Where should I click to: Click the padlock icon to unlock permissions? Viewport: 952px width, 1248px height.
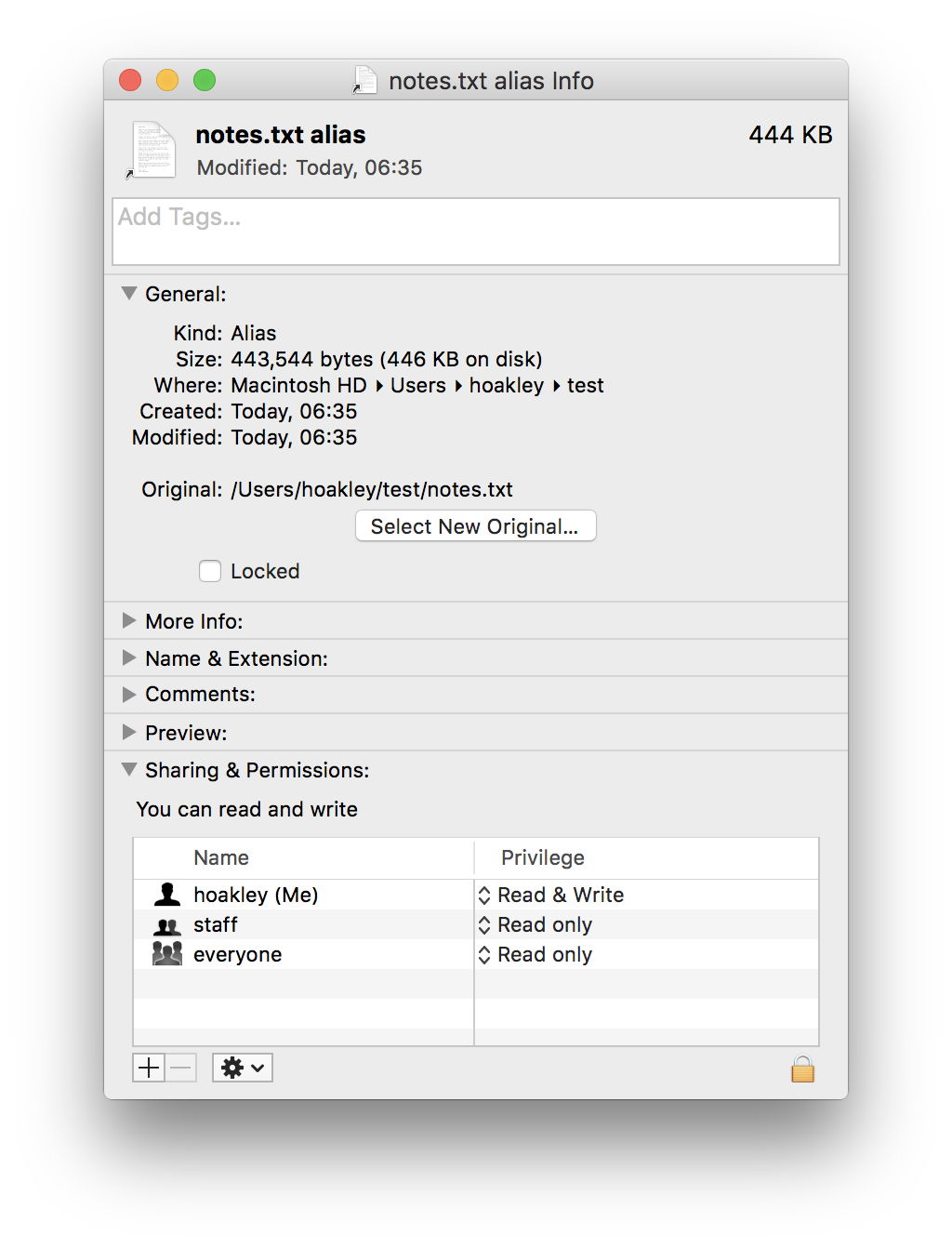pos(802,1069)
